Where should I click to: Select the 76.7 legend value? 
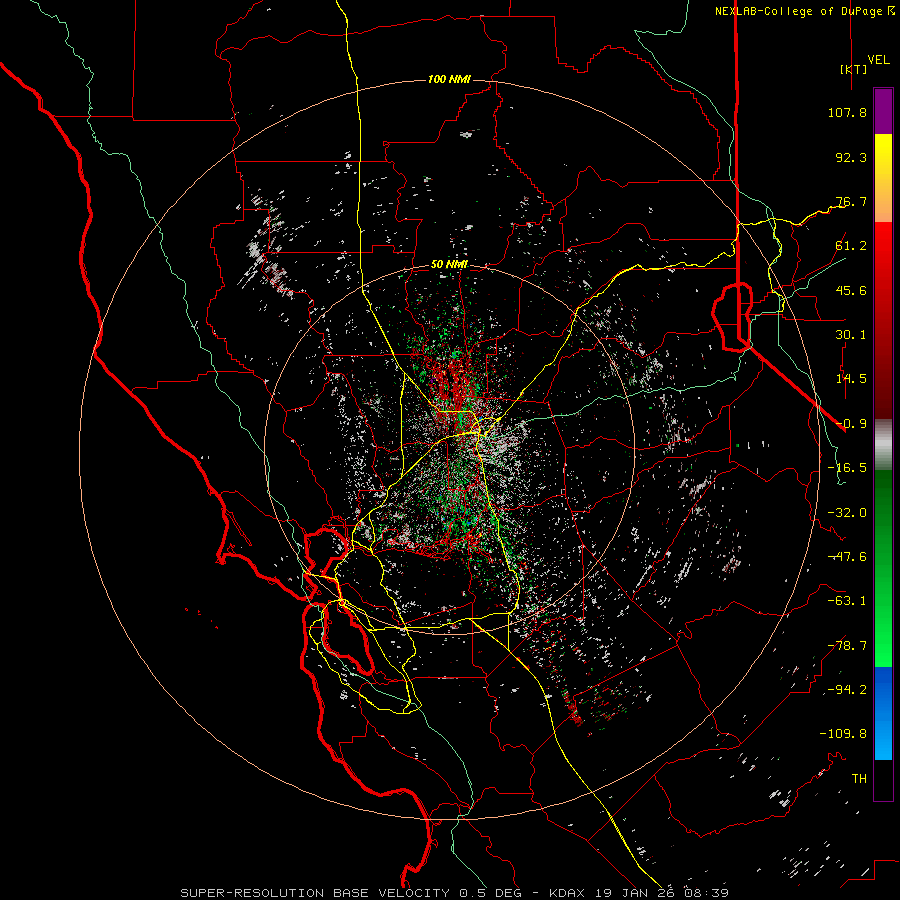click(851, 201)
